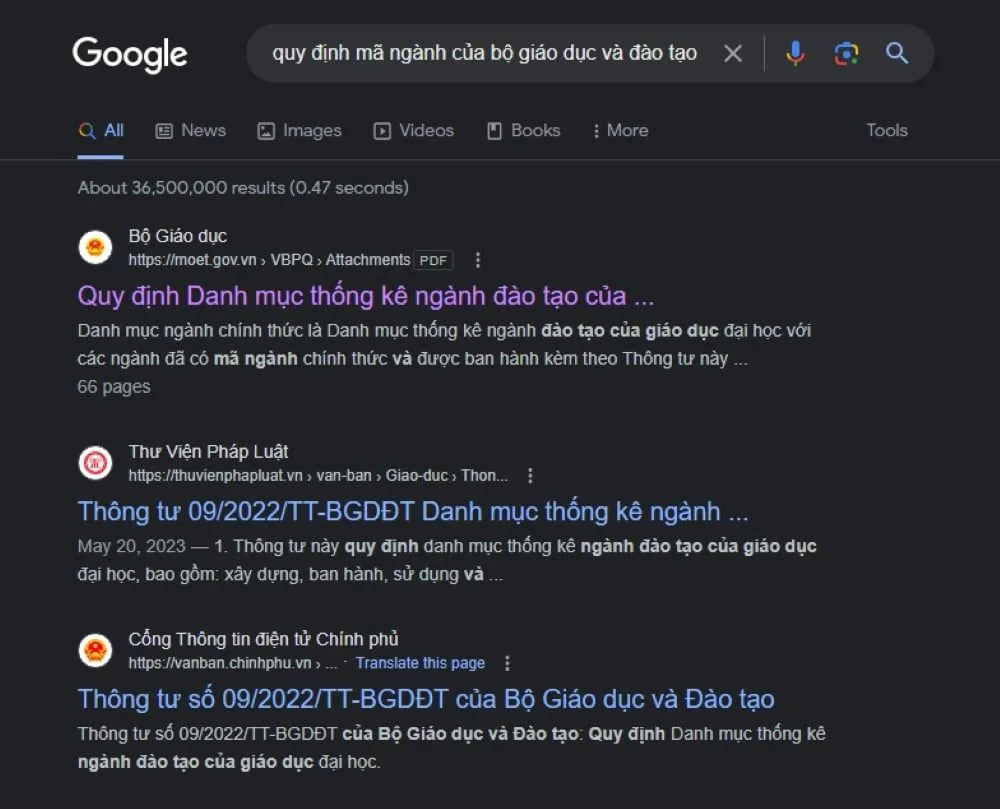The width and height of the screenshot is (1000, 809).
Task: Expand the More search filters menu
Action: [620, 131]
